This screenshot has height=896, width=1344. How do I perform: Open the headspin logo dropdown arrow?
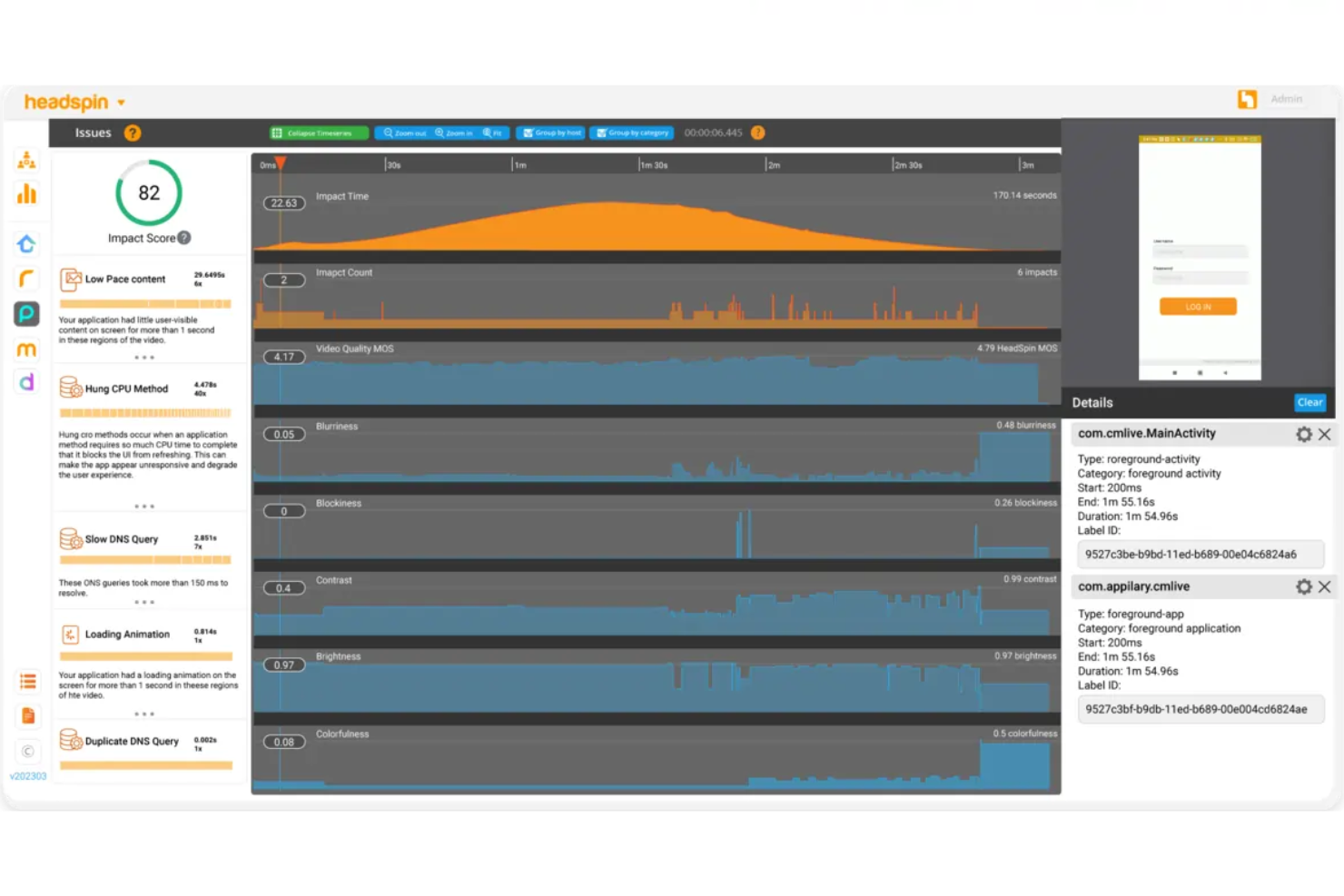121,103
